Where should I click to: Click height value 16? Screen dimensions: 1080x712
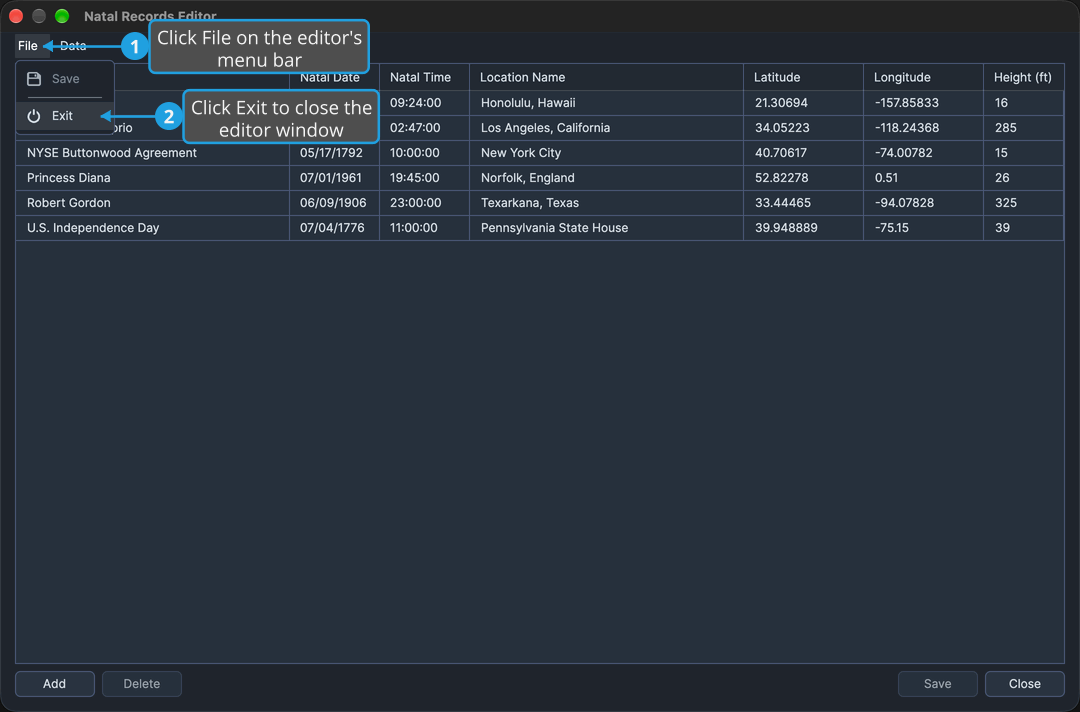click(x=1024, y=103)
